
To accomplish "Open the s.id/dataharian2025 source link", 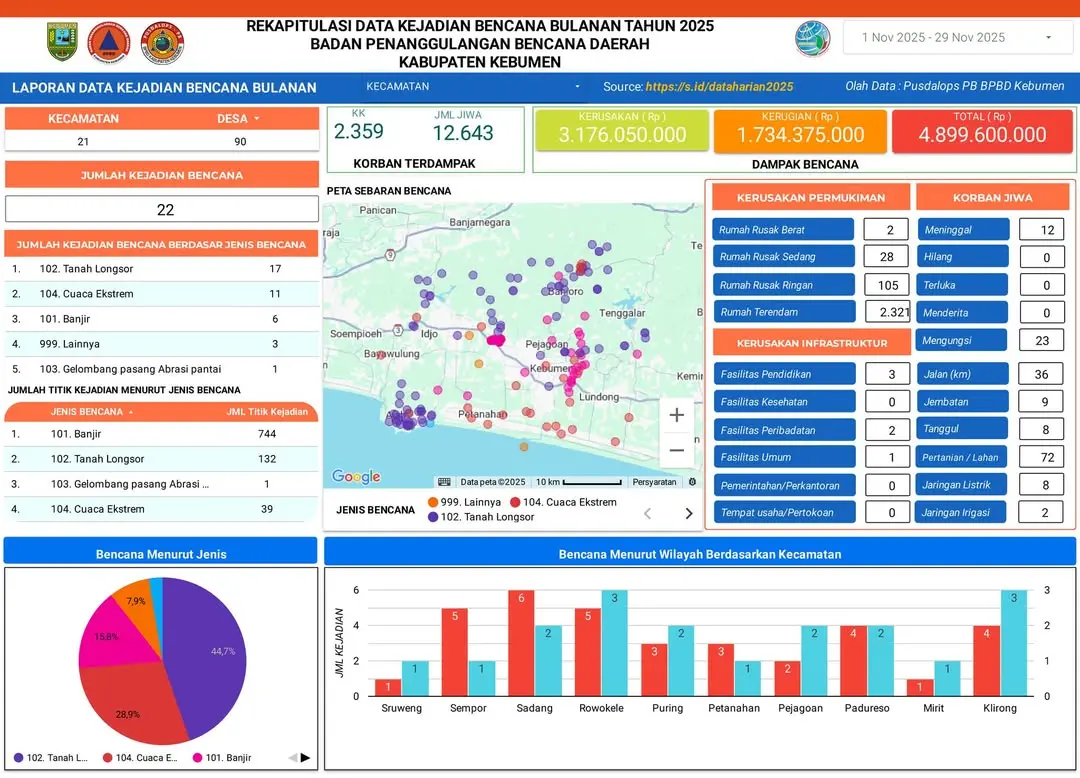I will [x=719, y=87].
